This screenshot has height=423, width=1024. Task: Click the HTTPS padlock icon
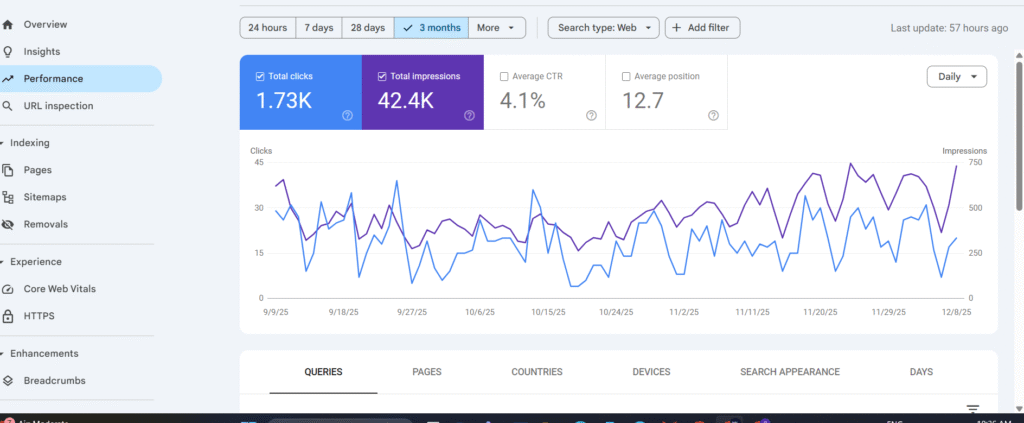(x=8, y=316)
